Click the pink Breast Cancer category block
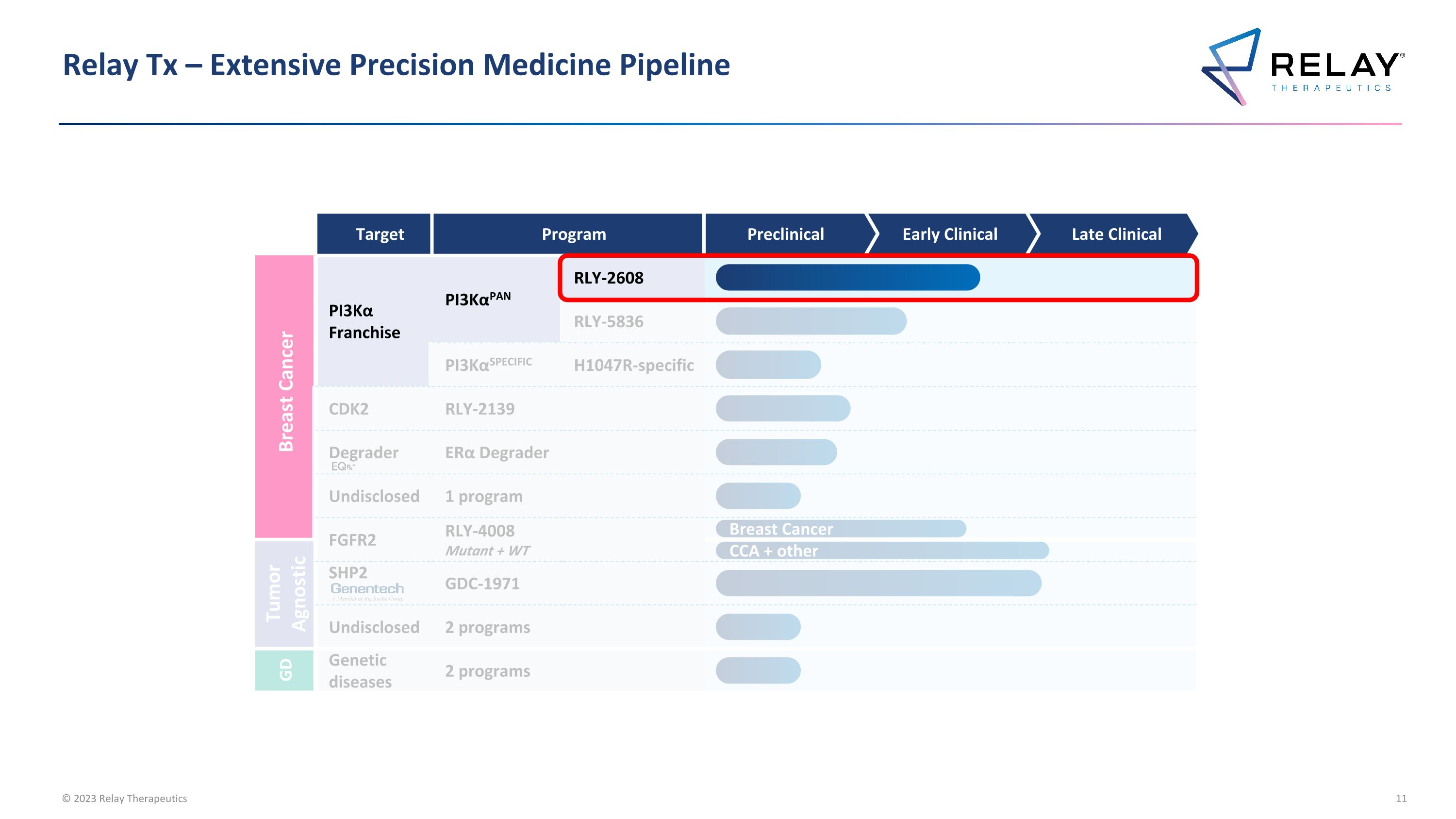The width and height of the screenshot is (1456, 819). pyautogui.click(x=284, y=396)
